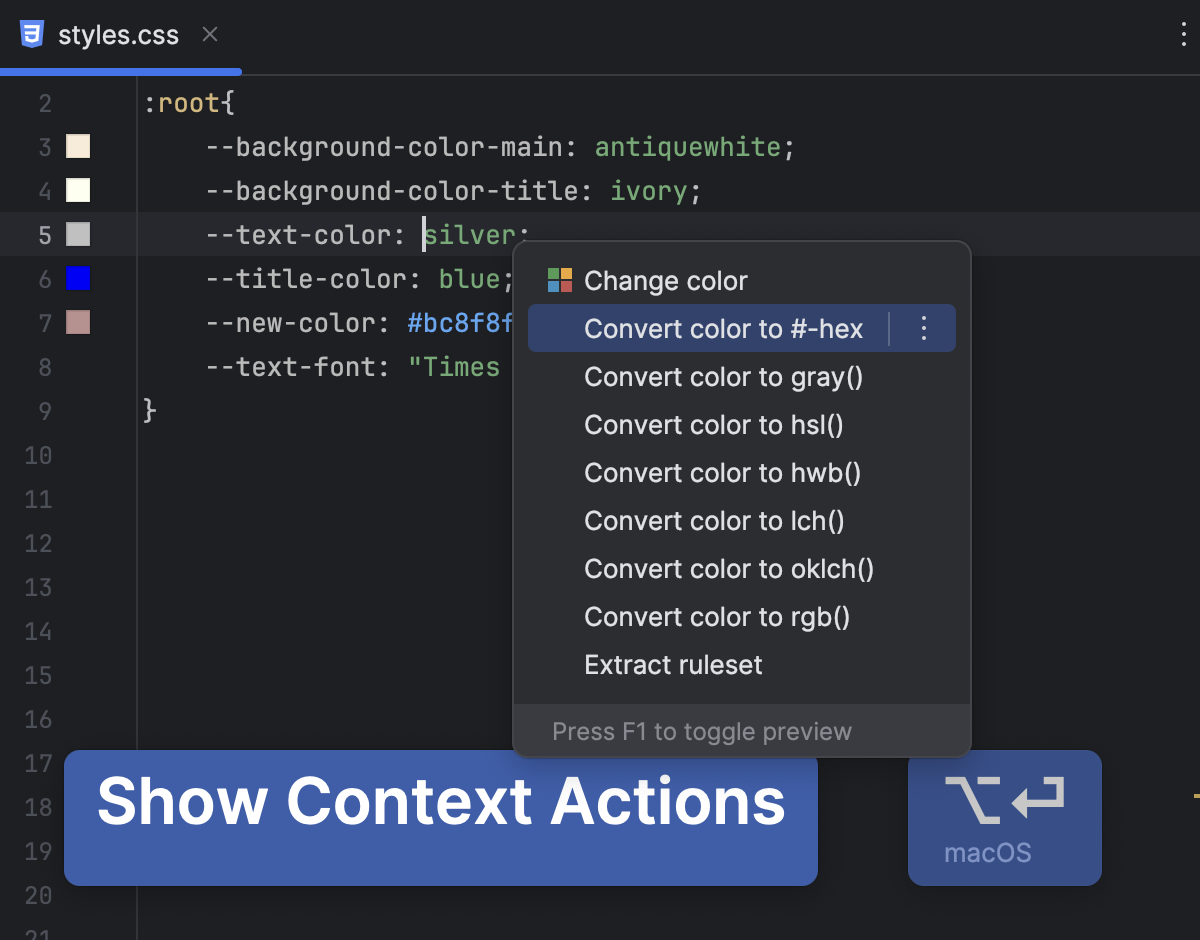Click the ivory color swatch on line 4
Screen dimensions: 1200x940
[x=77, y=190]
